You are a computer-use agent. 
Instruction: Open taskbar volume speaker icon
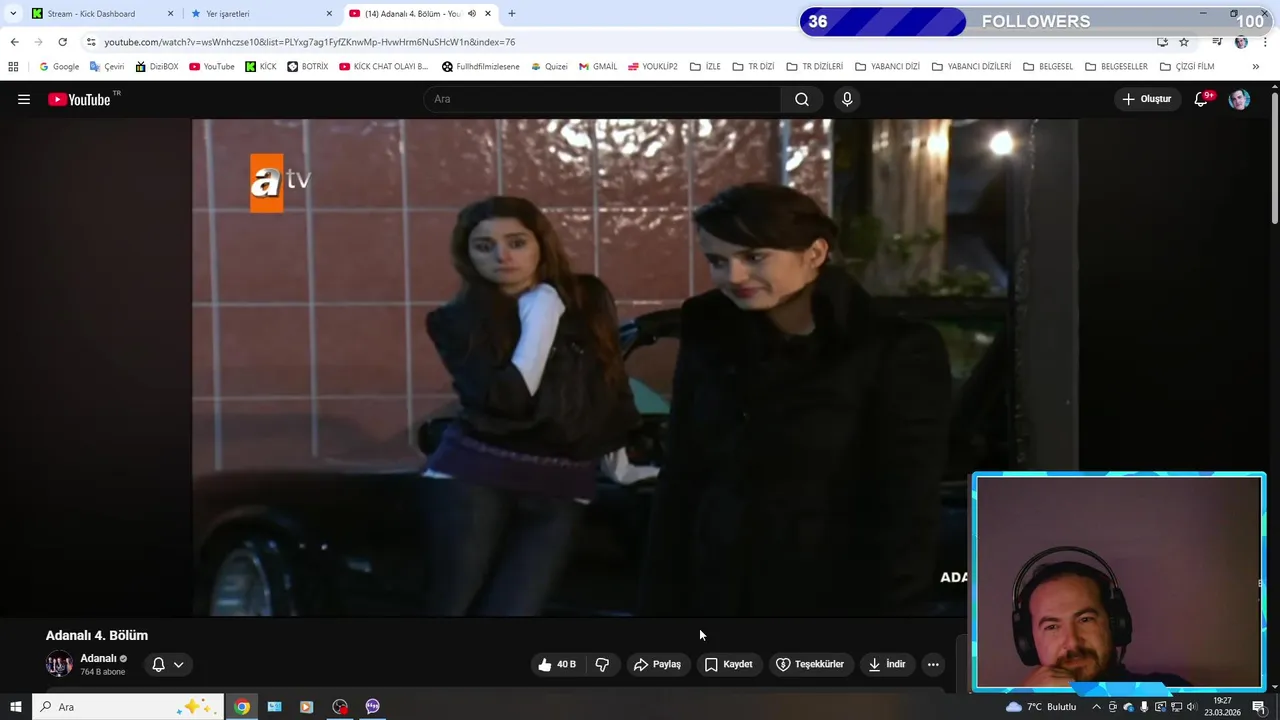[1192, 707]
